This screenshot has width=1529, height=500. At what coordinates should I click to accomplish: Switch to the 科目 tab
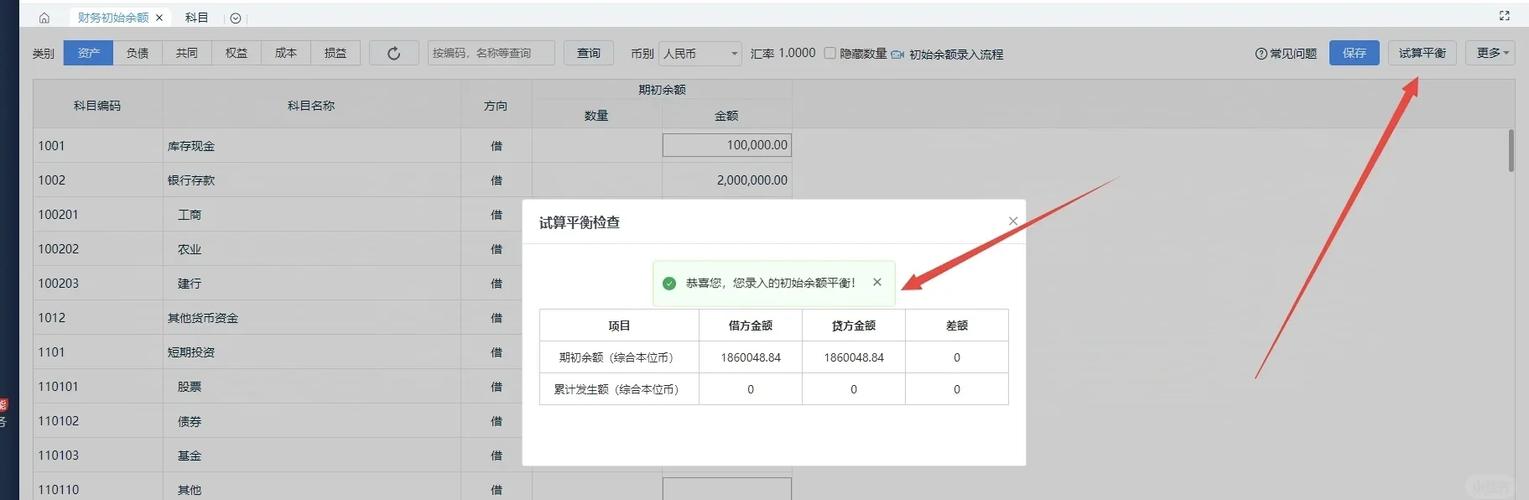click(x=197, y=18)
